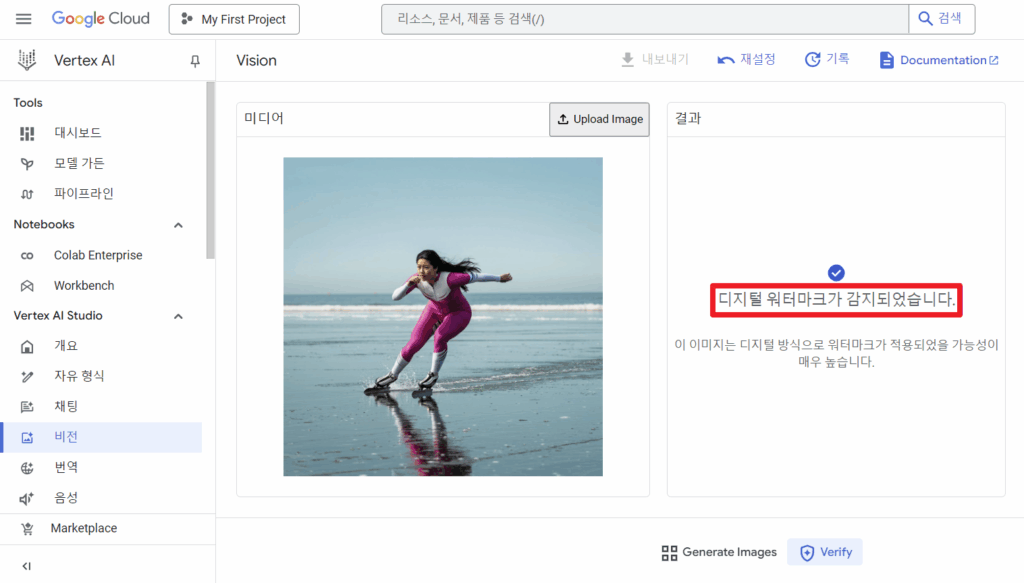Click the 기록 history clock icon
Viewport: 1024px width, 583px height.
pos(812,59)
